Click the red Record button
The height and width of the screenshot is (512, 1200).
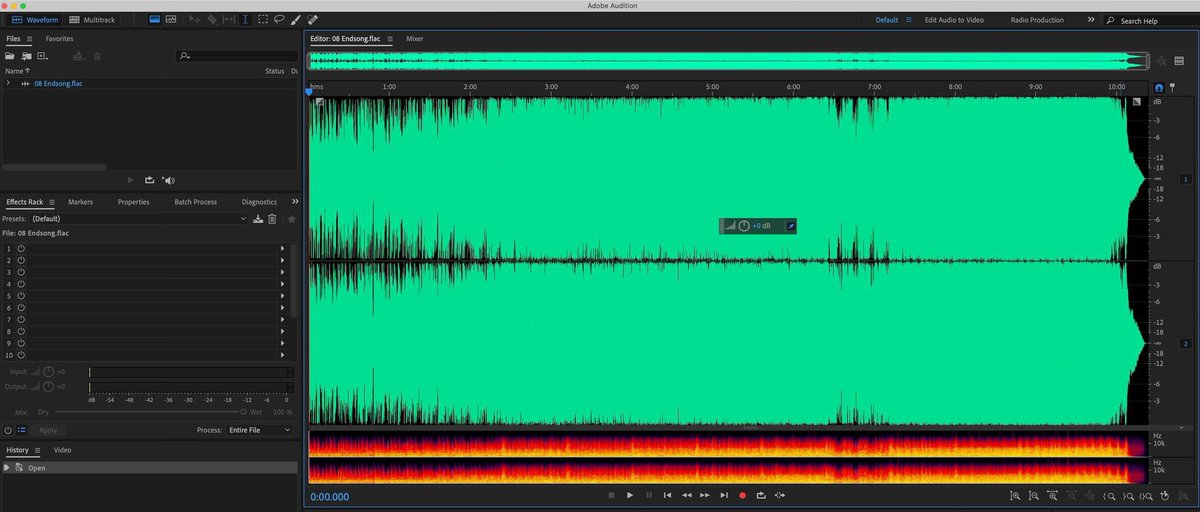(x=742, y=495)
